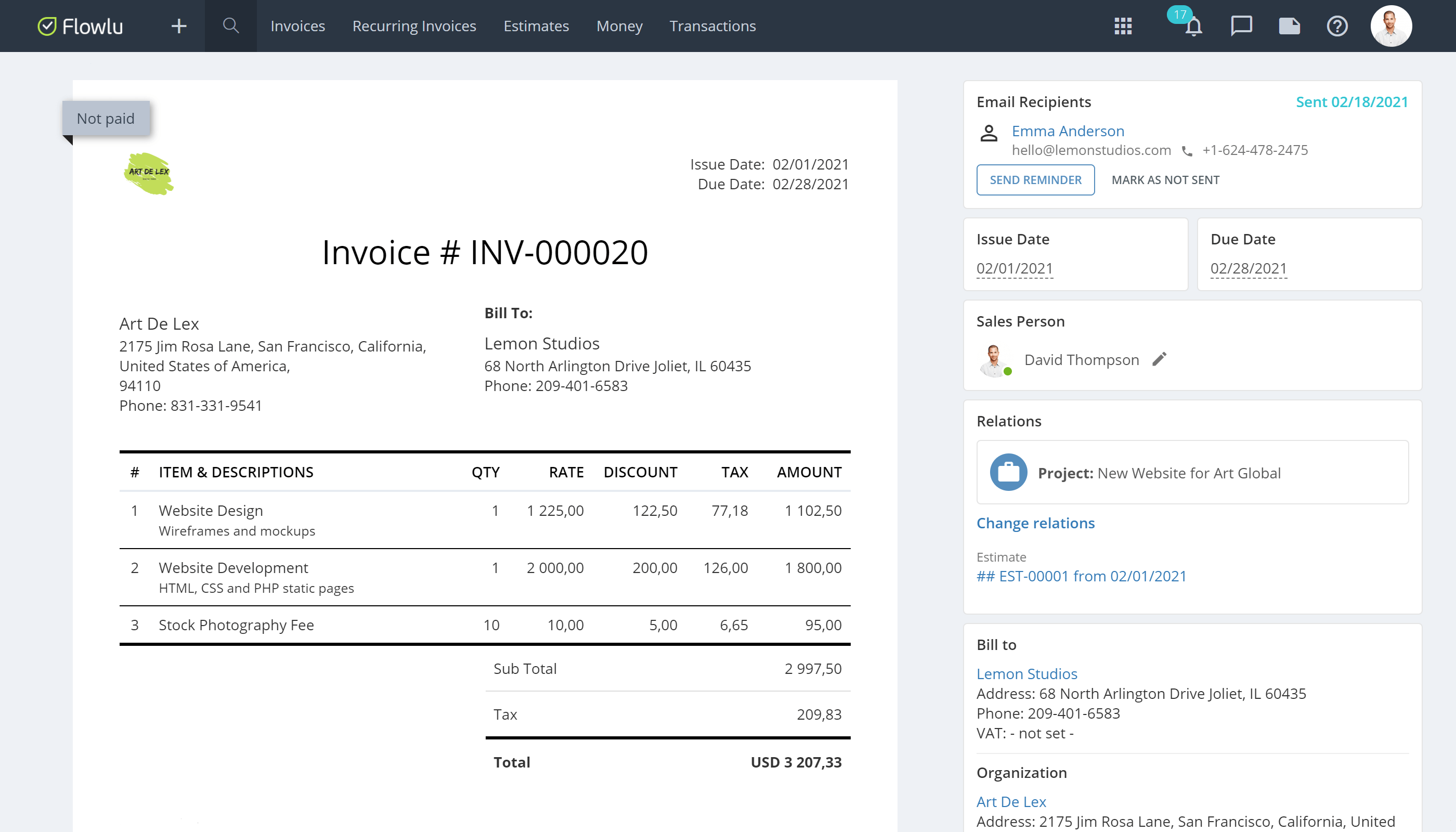This screenshot has width=1456, height=832.
Task: Click the plus icon to create new item
Action: pos(179,25)
